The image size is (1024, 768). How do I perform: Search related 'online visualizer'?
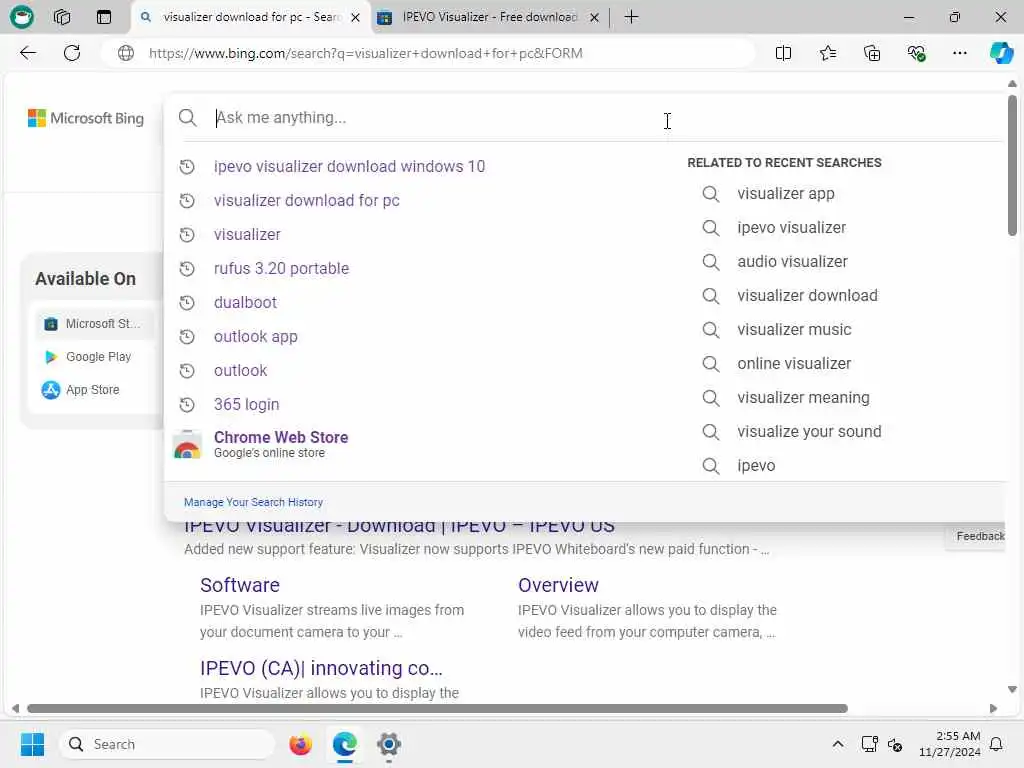(x=794, y=363)
